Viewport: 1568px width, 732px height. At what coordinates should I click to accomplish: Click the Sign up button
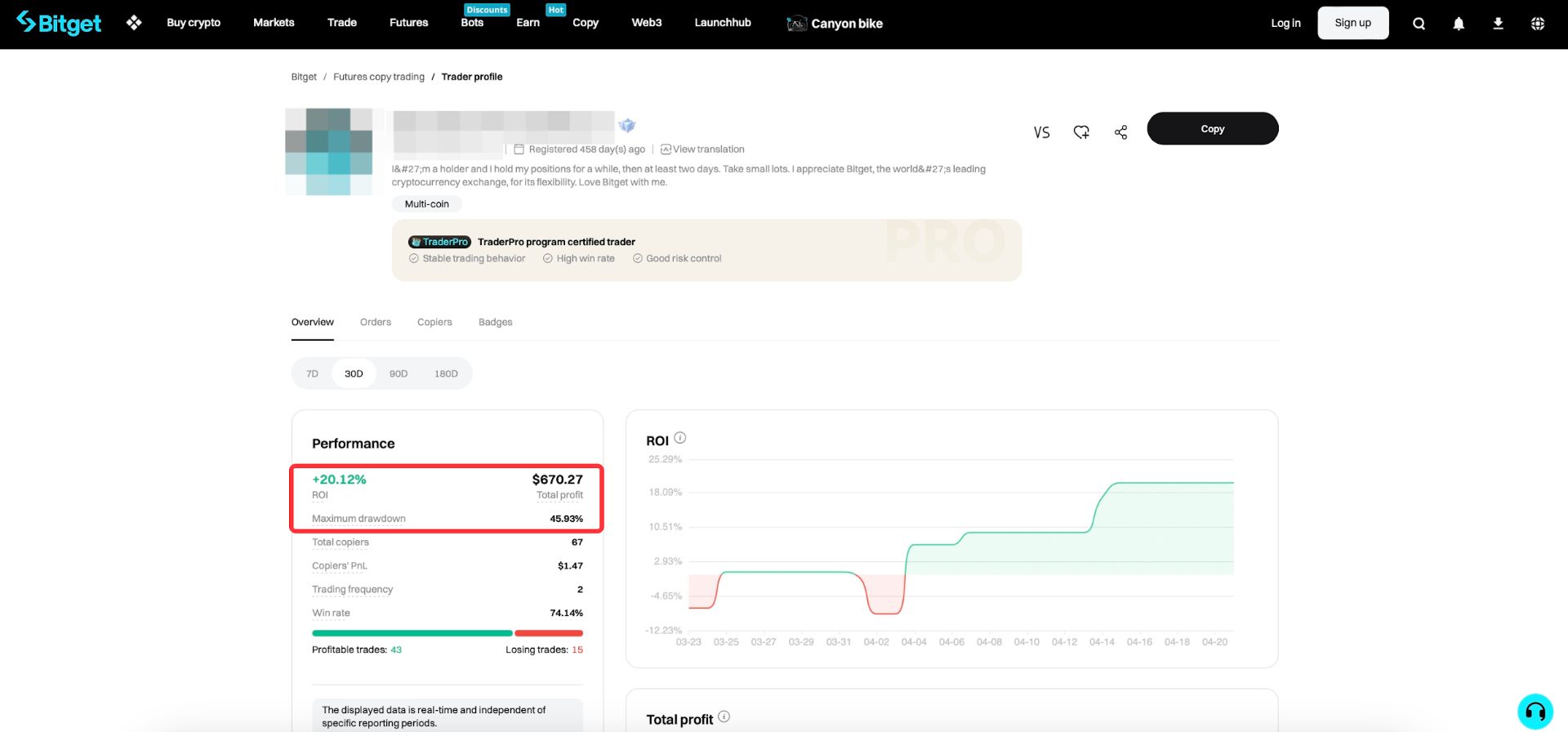pyautogui.click(x=1353, y=23)
